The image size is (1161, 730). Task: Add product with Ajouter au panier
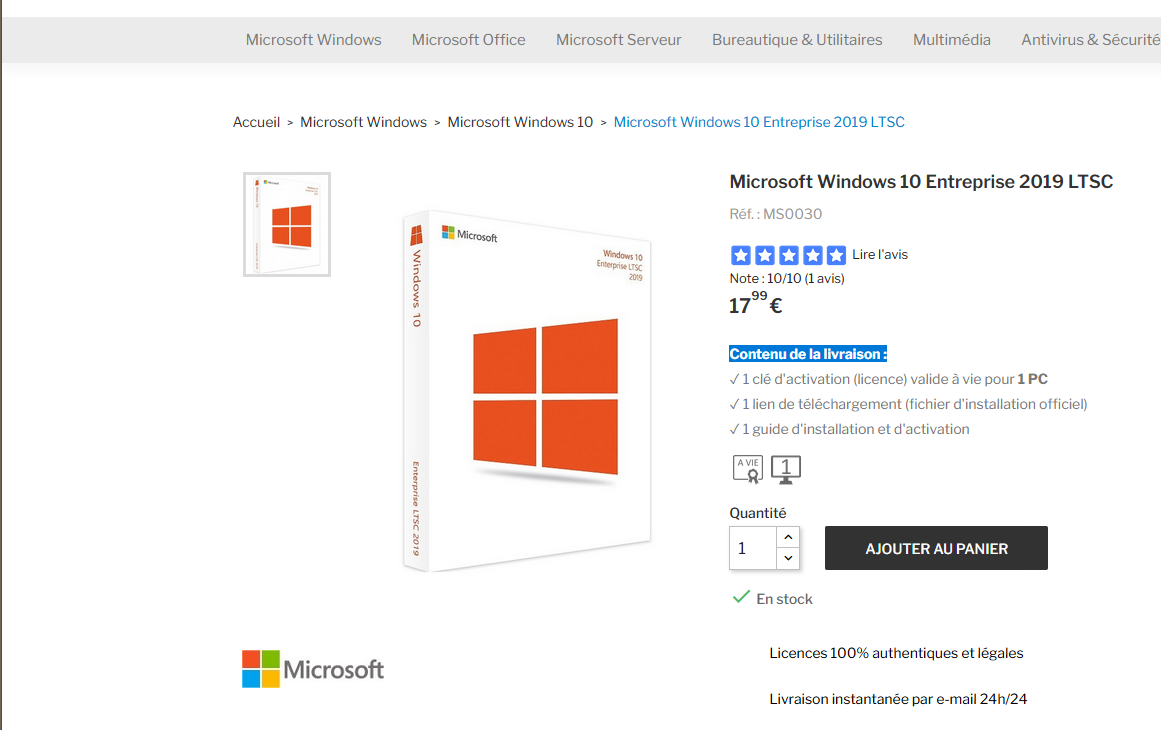pyautogui.click(x=936, y=548)
